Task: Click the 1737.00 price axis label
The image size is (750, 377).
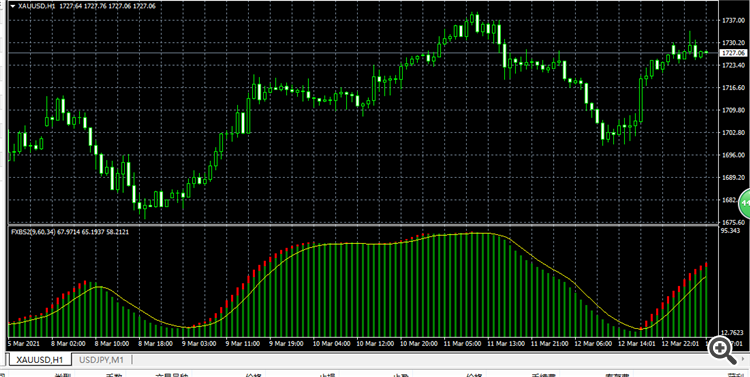Action: [733, 20]
